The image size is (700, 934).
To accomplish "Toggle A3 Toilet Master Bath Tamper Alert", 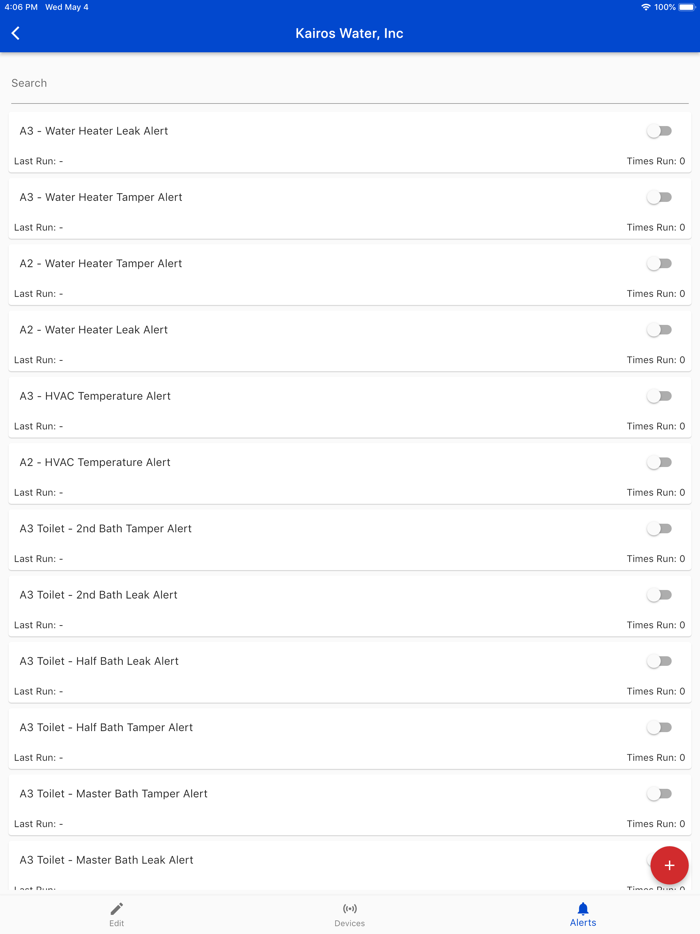I will coord(659,794).
